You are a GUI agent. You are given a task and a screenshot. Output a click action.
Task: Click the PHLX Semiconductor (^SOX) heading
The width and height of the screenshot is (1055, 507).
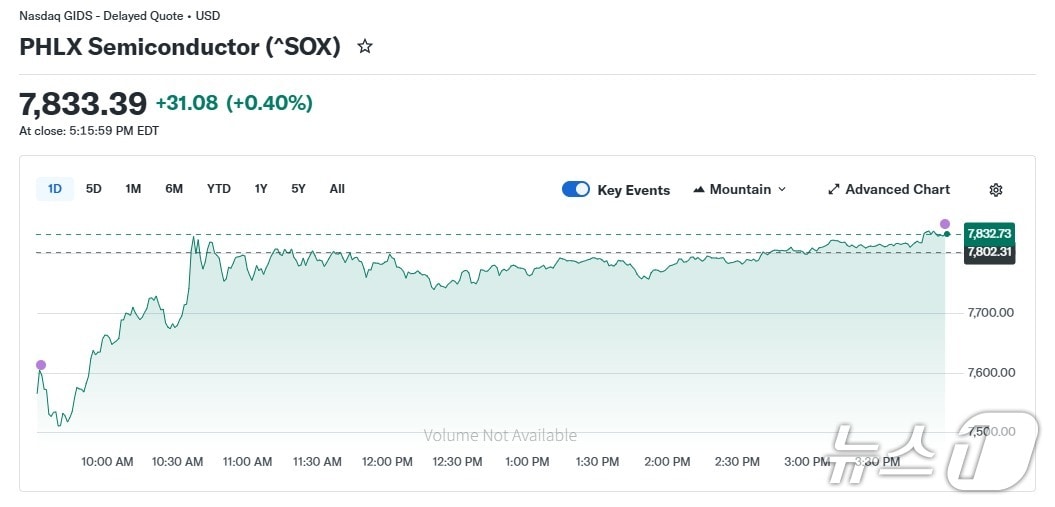[x=180, y=46]
